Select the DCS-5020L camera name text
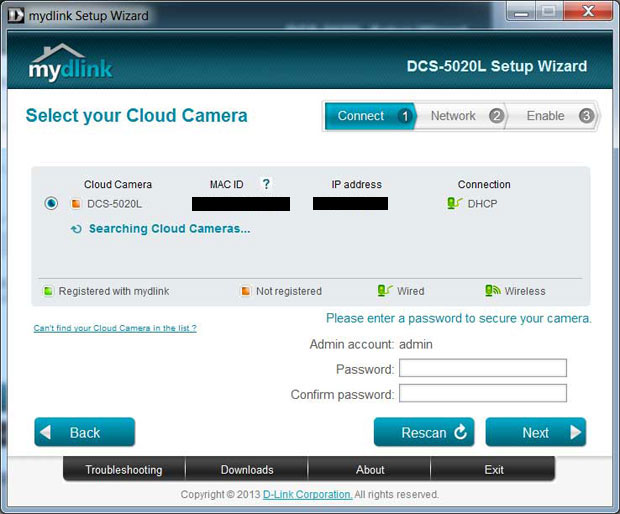Image resolution: width=620 pixels, height=514 pixels. click(x=114, y=204)
